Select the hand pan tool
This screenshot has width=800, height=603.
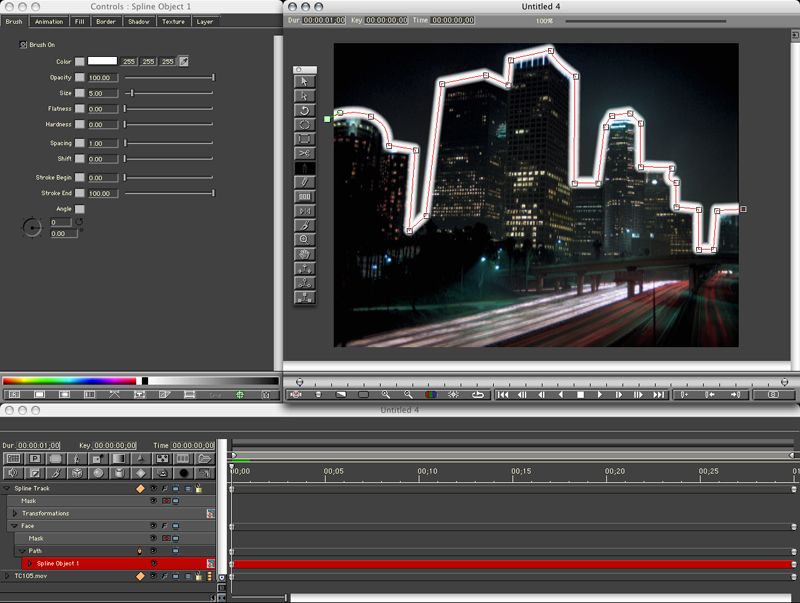(x=305, y=254)
